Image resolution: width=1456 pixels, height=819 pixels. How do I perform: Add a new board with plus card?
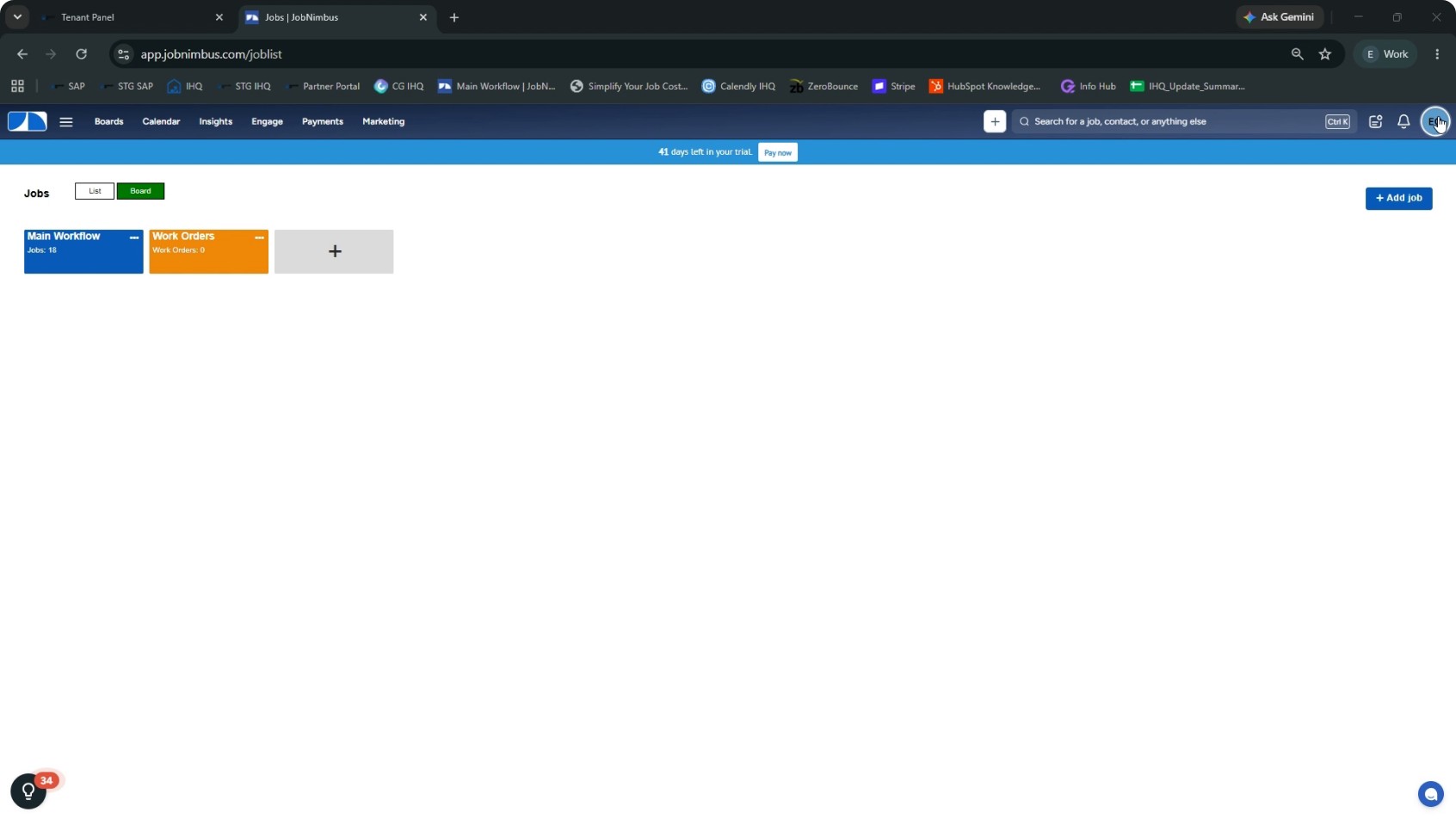point(334,251)
